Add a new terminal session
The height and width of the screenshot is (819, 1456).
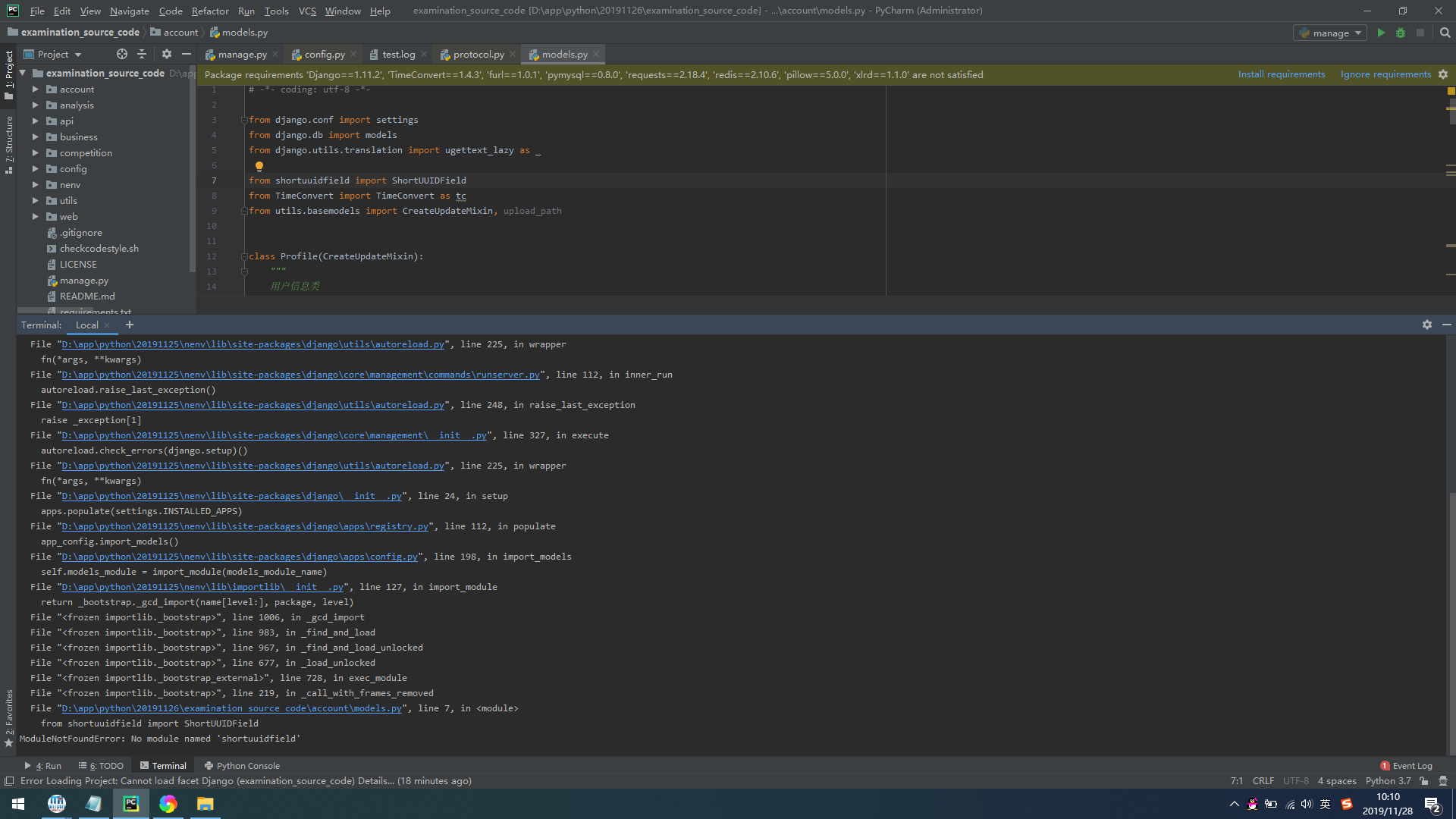(130, 325)
